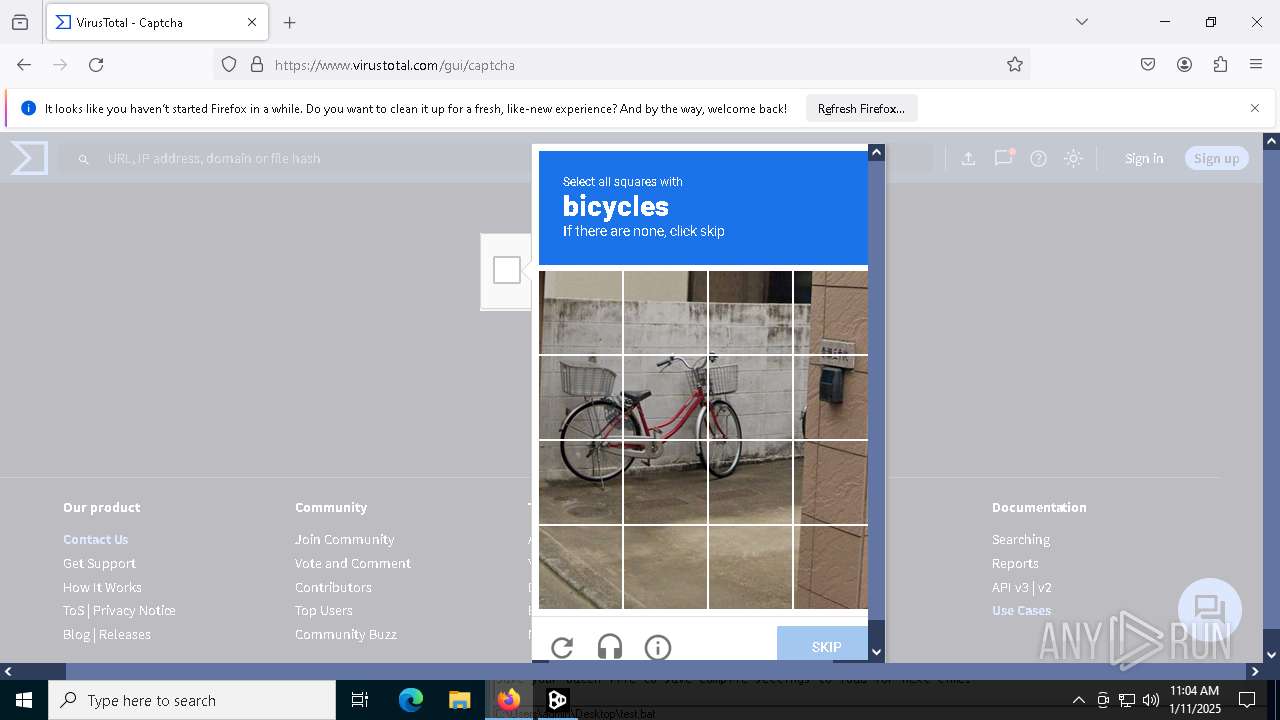Screen dimensions: 1280x720
Task: Select tile showing front basket and handlebars
Action: [750, 398]
